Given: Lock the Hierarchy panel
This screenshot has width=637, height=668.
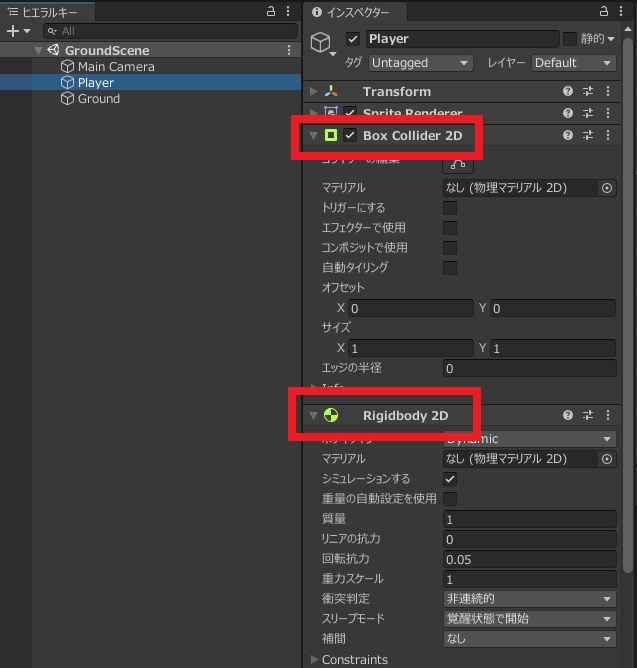Looking at the screenshot, I should point(271,12).
